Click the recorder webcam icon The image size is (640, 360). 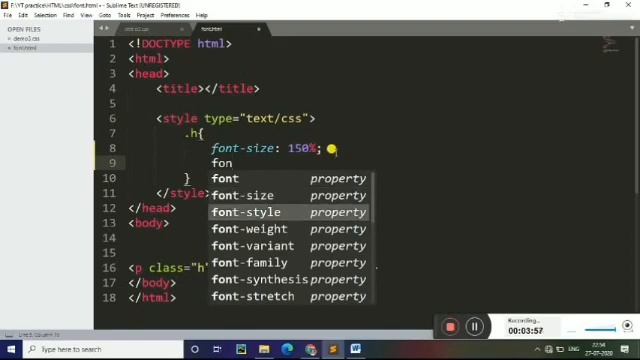(627, 325)
